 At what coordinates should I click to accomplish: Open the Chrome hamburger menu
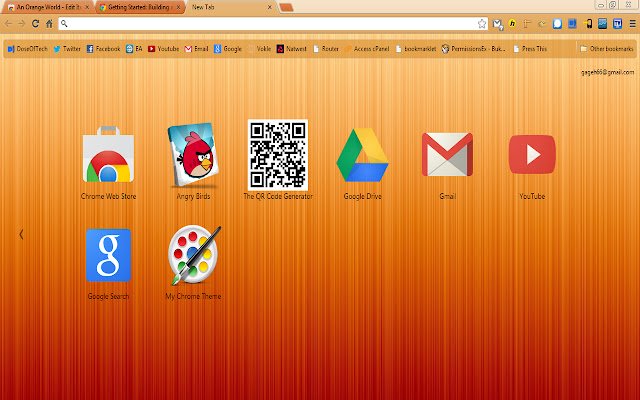pyautogui.click(x=632, y=24)
